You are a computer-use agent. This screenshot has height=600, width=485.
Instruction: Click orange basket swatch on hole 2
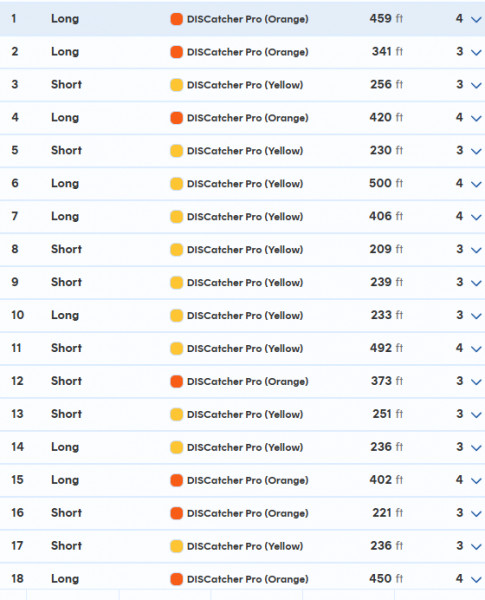[x=176, y=52]
